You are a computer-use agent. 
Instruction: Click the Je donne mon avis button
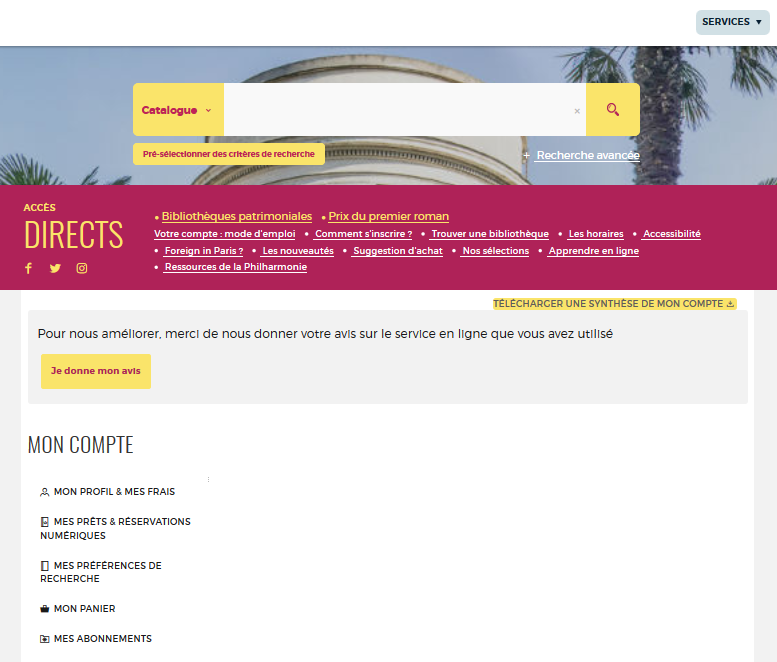(96, 371)
